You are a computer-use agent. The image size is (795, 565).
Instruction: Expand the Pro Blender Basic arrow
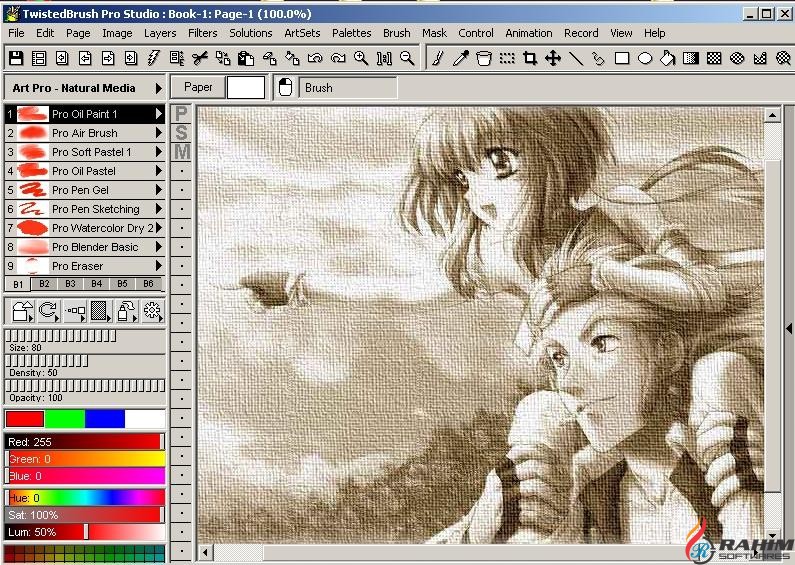pyautogui.click(x=159, y=247)
